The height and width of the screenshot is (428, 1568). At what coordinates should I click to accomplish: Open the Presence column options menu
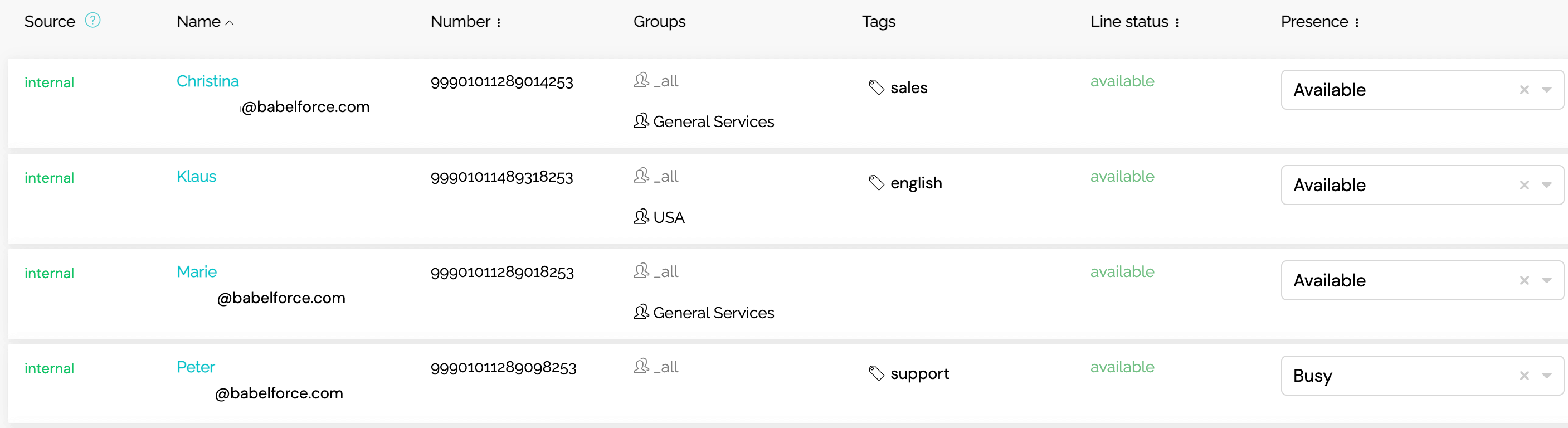[x=1356, y=22]
